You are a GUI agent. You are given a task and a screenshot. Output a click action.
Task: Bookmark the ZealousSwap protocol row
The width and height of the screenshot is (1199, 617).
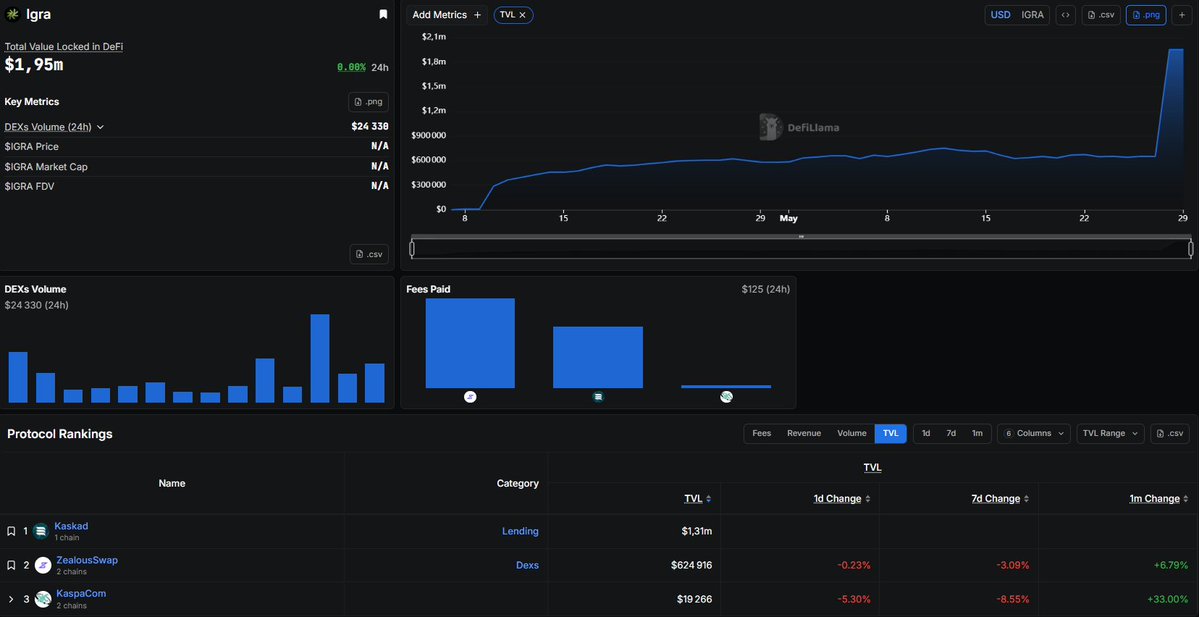tap(11, 565)
